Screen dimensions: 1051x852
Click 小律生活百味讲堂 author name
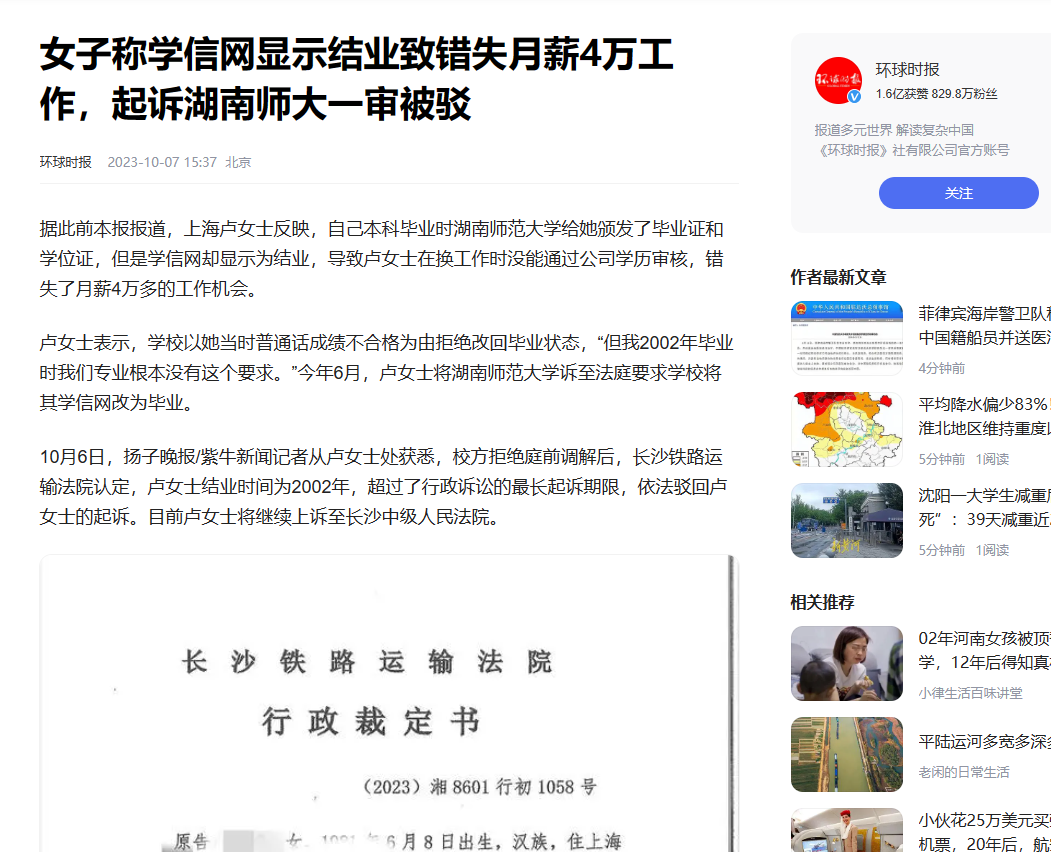coord(971,693)
